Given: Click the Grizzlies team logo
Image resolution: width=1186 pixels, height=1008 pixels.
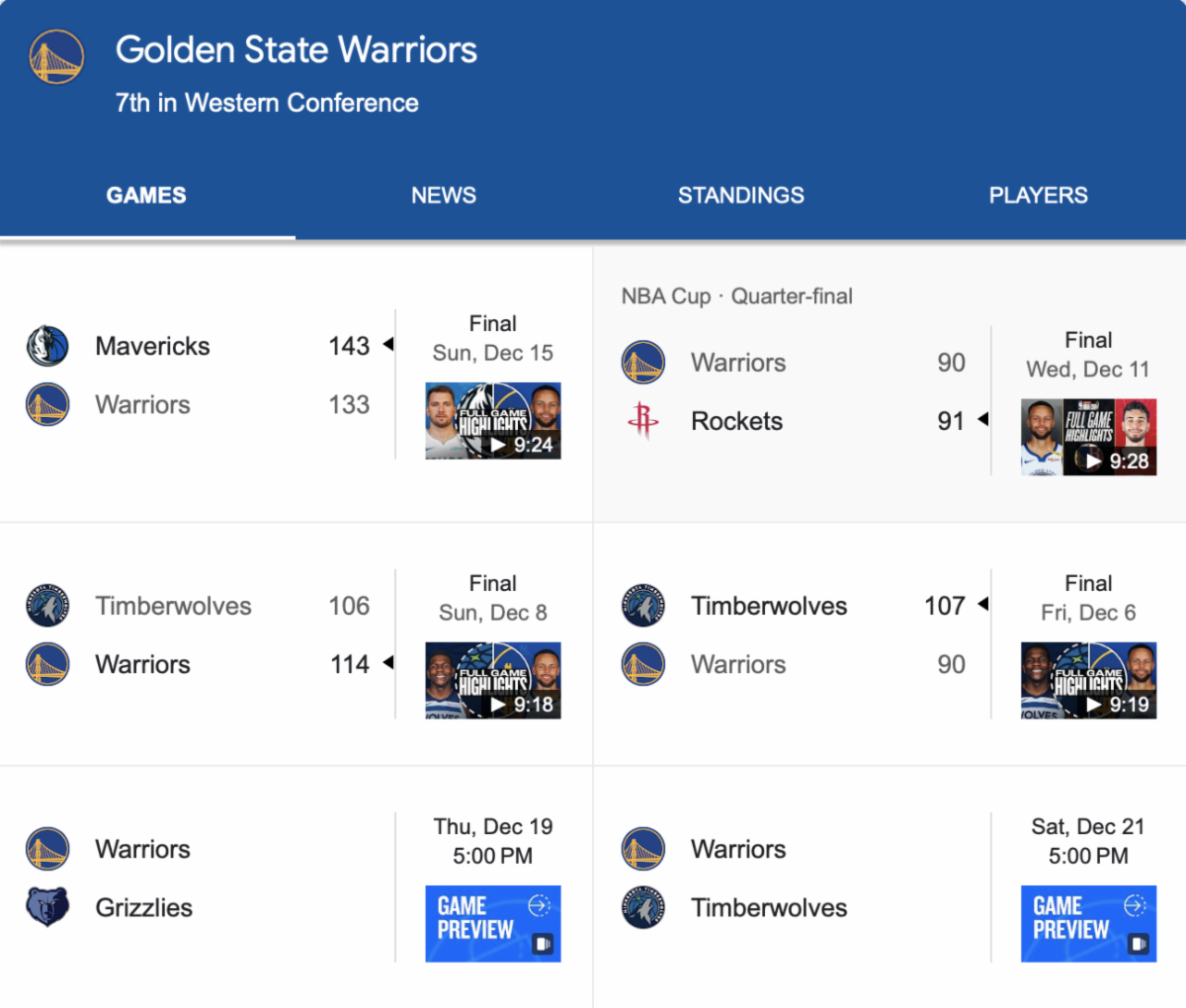Looking at the screenshot, I should (47, 906).
